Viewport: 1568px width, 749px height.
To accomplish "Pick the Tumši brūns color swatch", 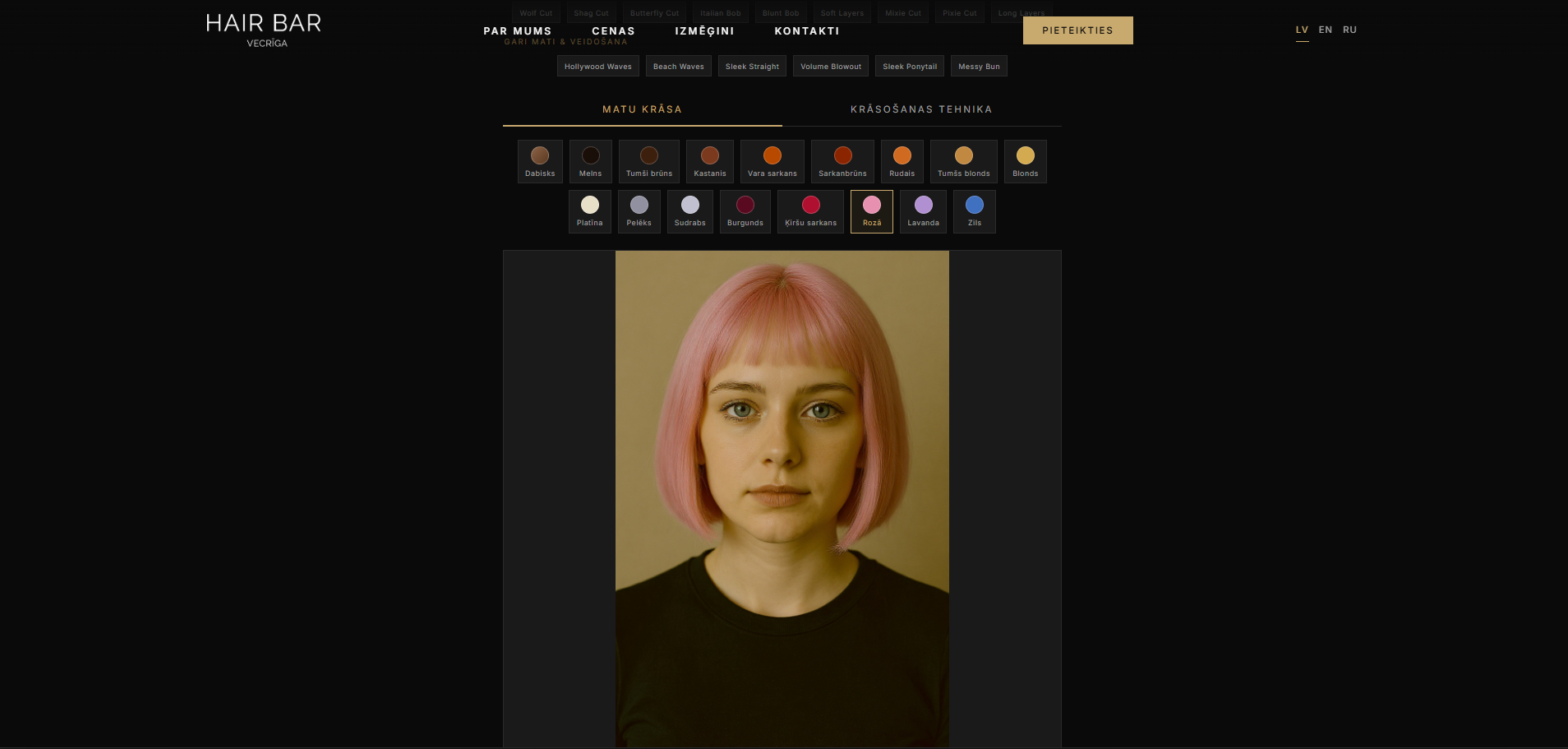I will (x=649, y=161).
